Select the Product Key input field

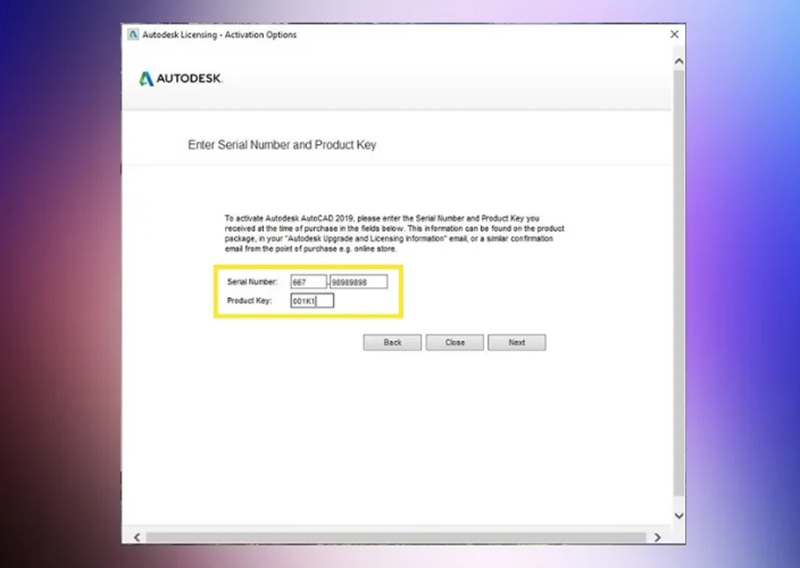point(312,300)
